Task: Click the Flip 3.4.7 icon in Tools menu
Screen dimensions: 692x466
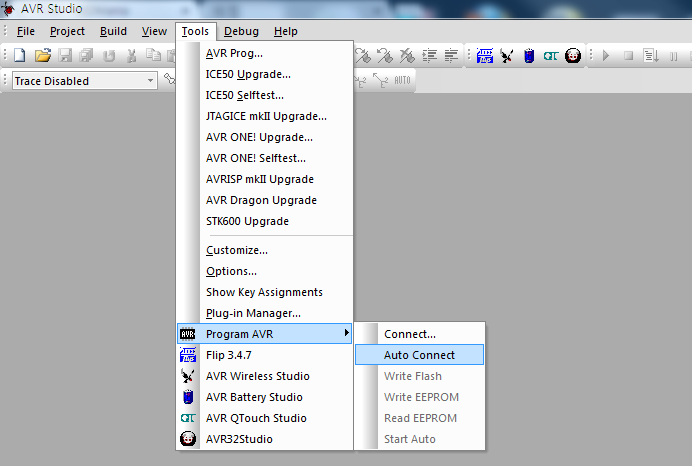Action: (x=188, y=355)
